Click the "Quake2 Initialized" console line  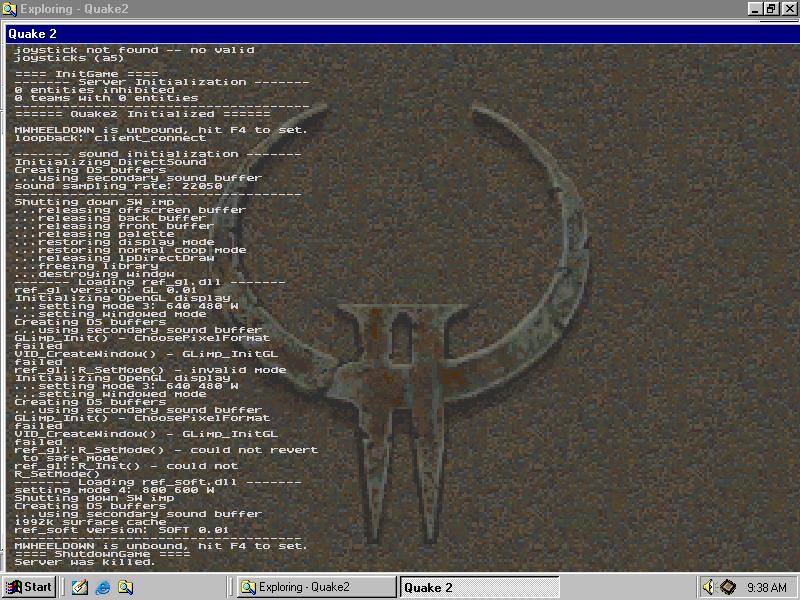142,114
